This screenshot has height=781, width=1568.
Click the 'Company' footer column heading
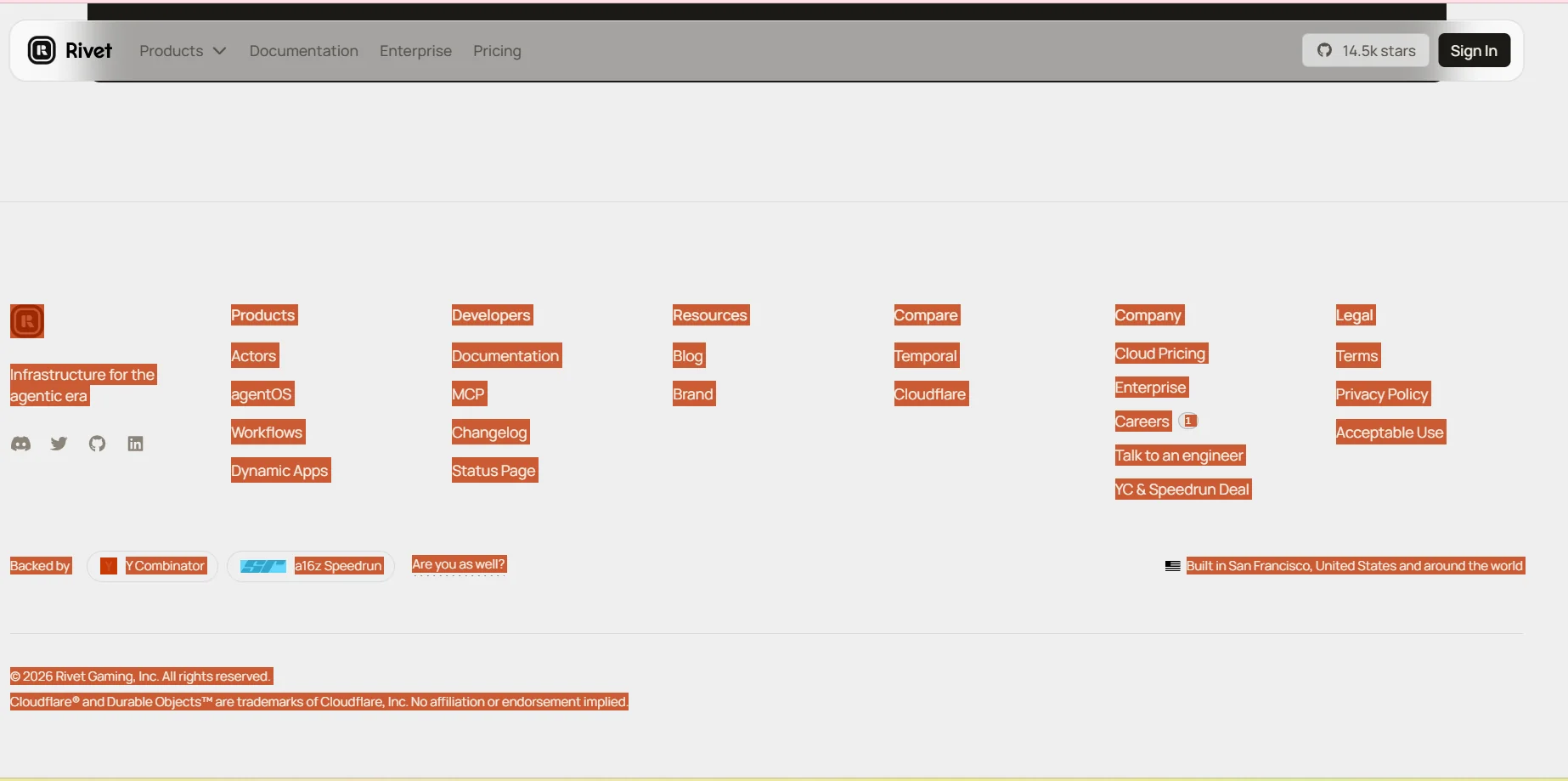pyautogui.click(x=1149, y=315)
